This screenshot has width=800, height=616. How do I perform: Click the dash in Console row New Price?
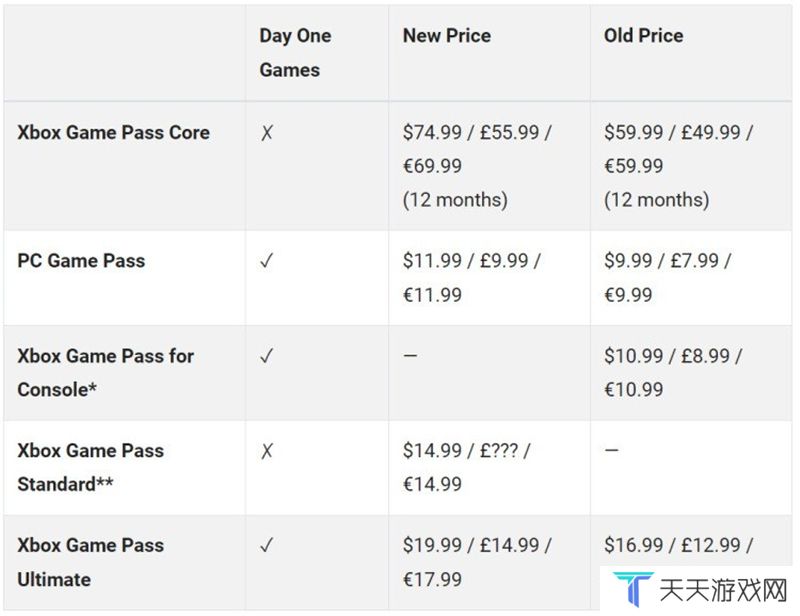tap(410, 355)
